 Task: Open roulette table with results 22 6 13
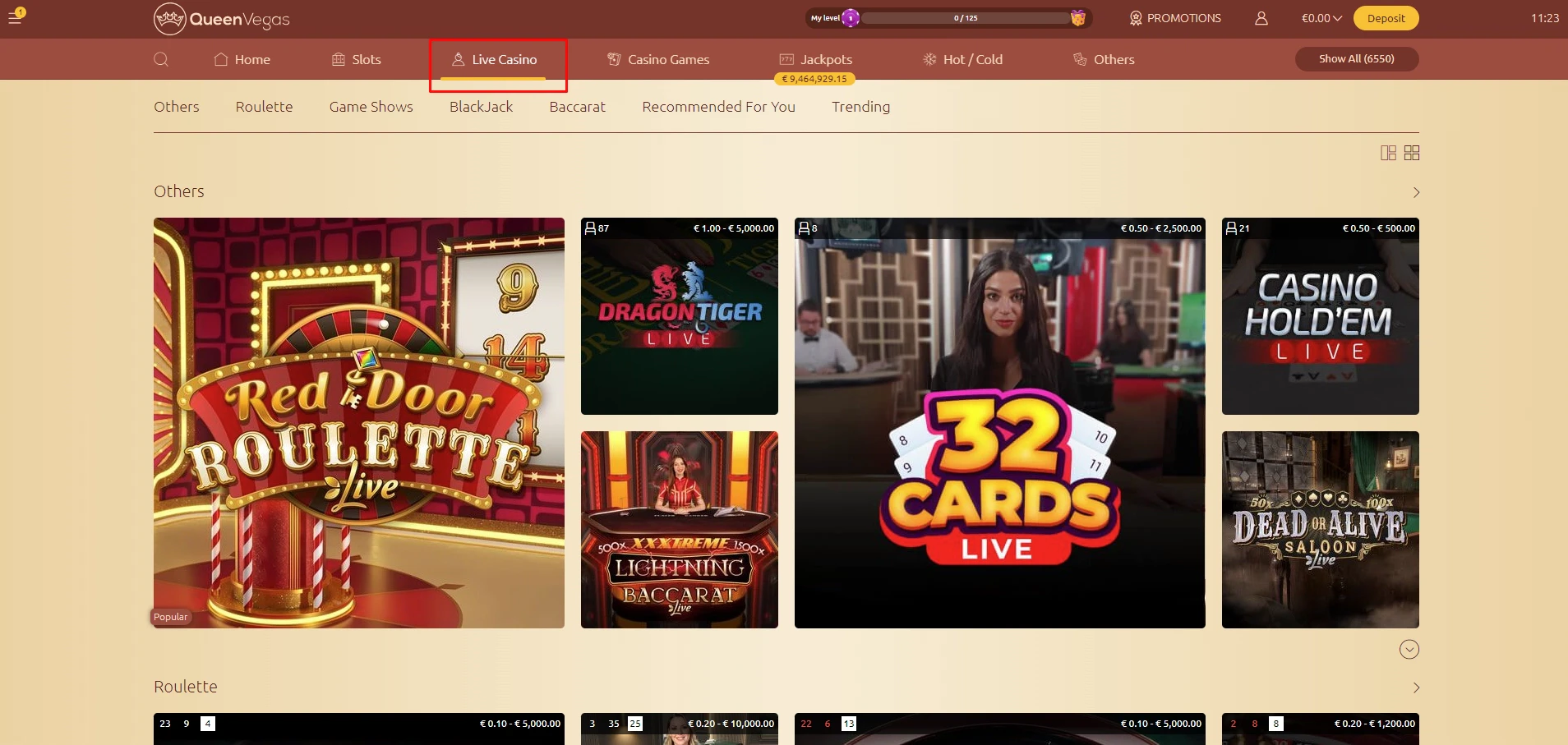click(x=1000, y=729)
